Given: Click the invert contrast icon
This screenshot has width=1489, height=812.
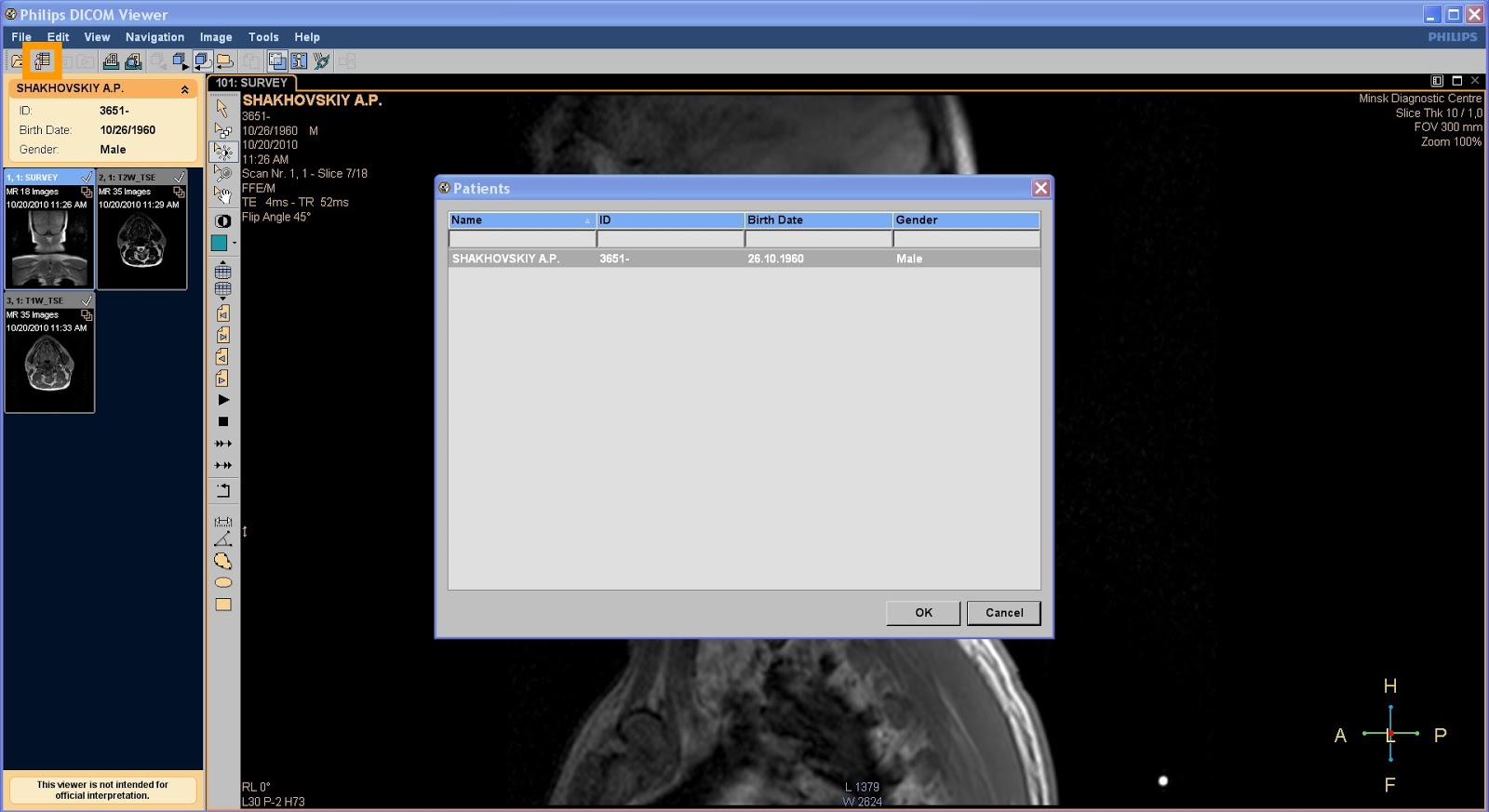Looking at the screenshot, I should [x=223, y=221].
